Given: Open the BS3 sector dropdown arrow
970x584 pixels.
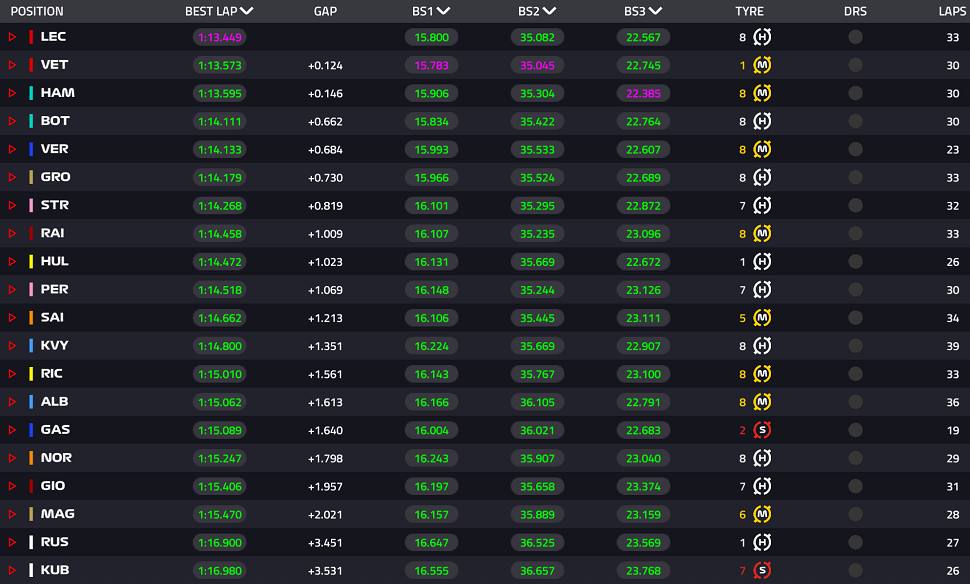Looking at the screenshot, I should click(655, 11).
